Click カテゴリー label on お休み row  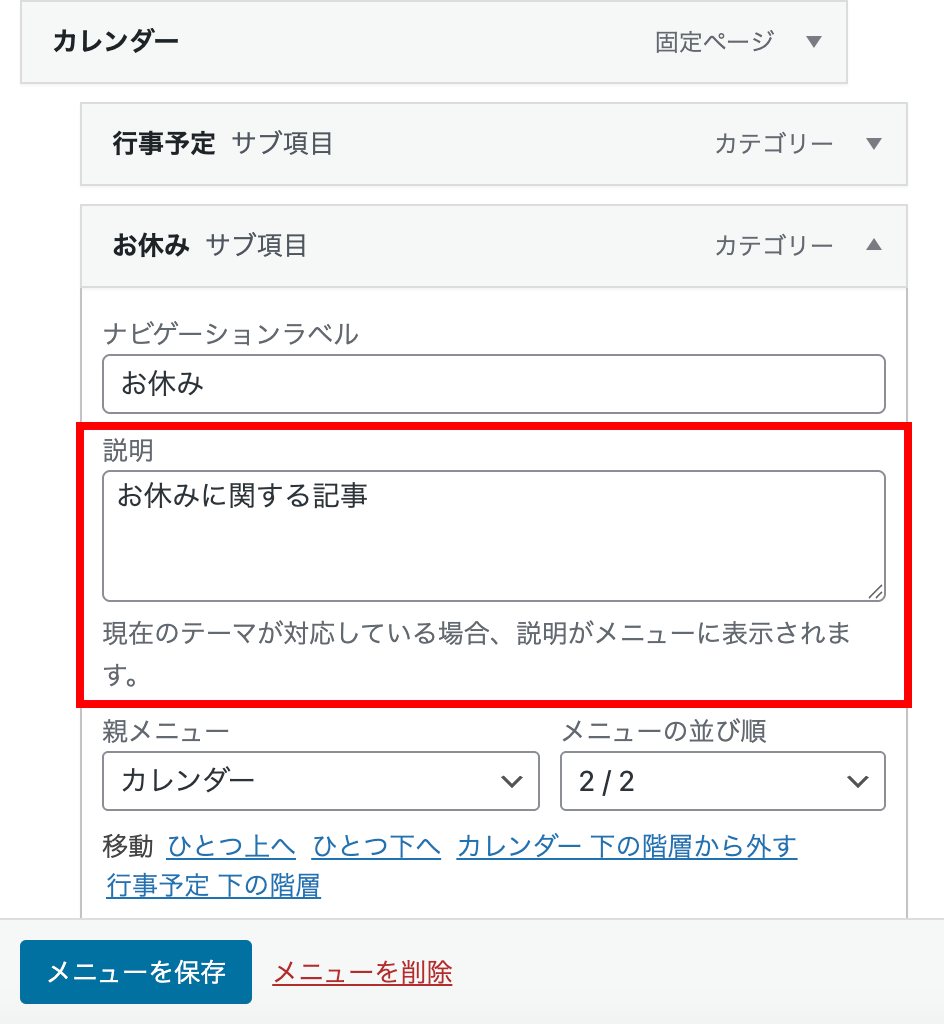pyautogui.click(x=773, y=245)
